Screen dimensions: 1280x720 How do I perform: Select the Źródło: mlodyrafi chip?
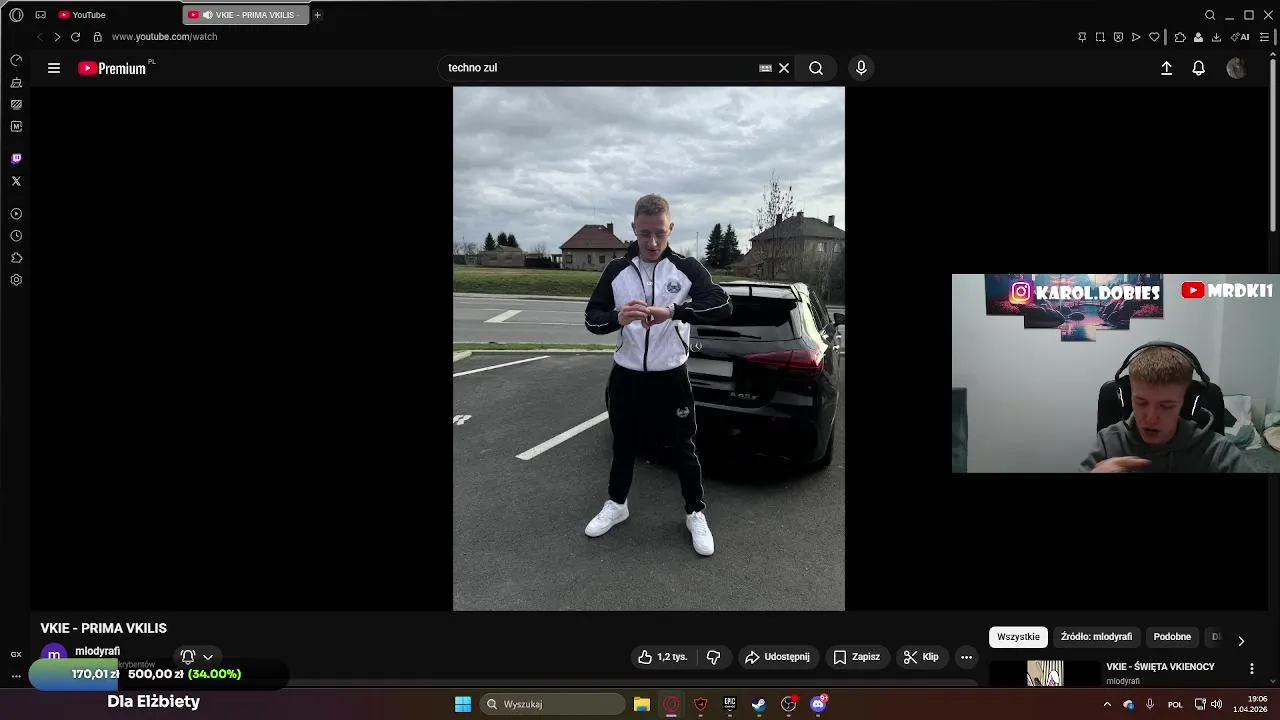1096,637
